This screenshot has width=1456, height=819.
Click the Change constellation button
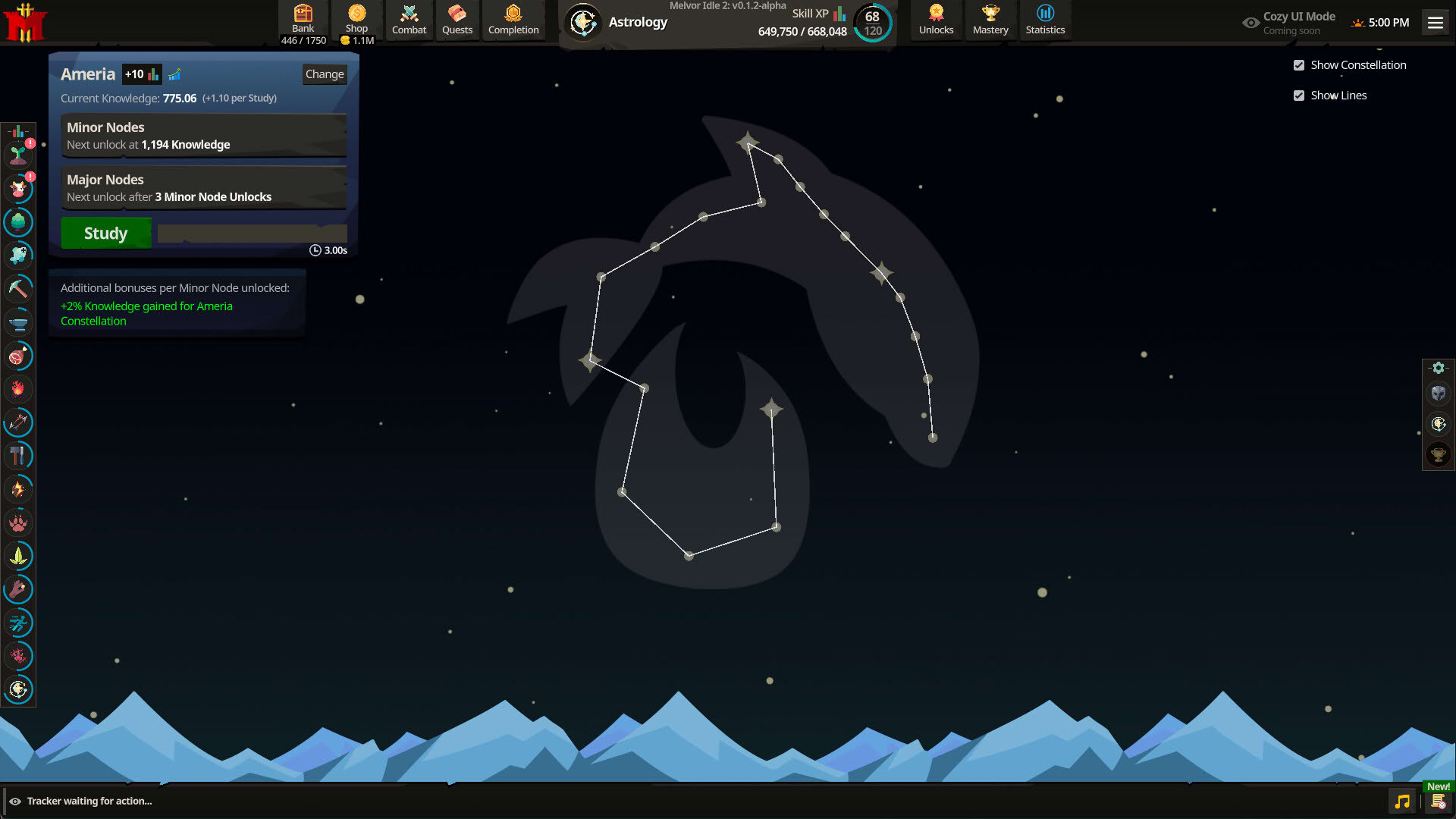325,74
